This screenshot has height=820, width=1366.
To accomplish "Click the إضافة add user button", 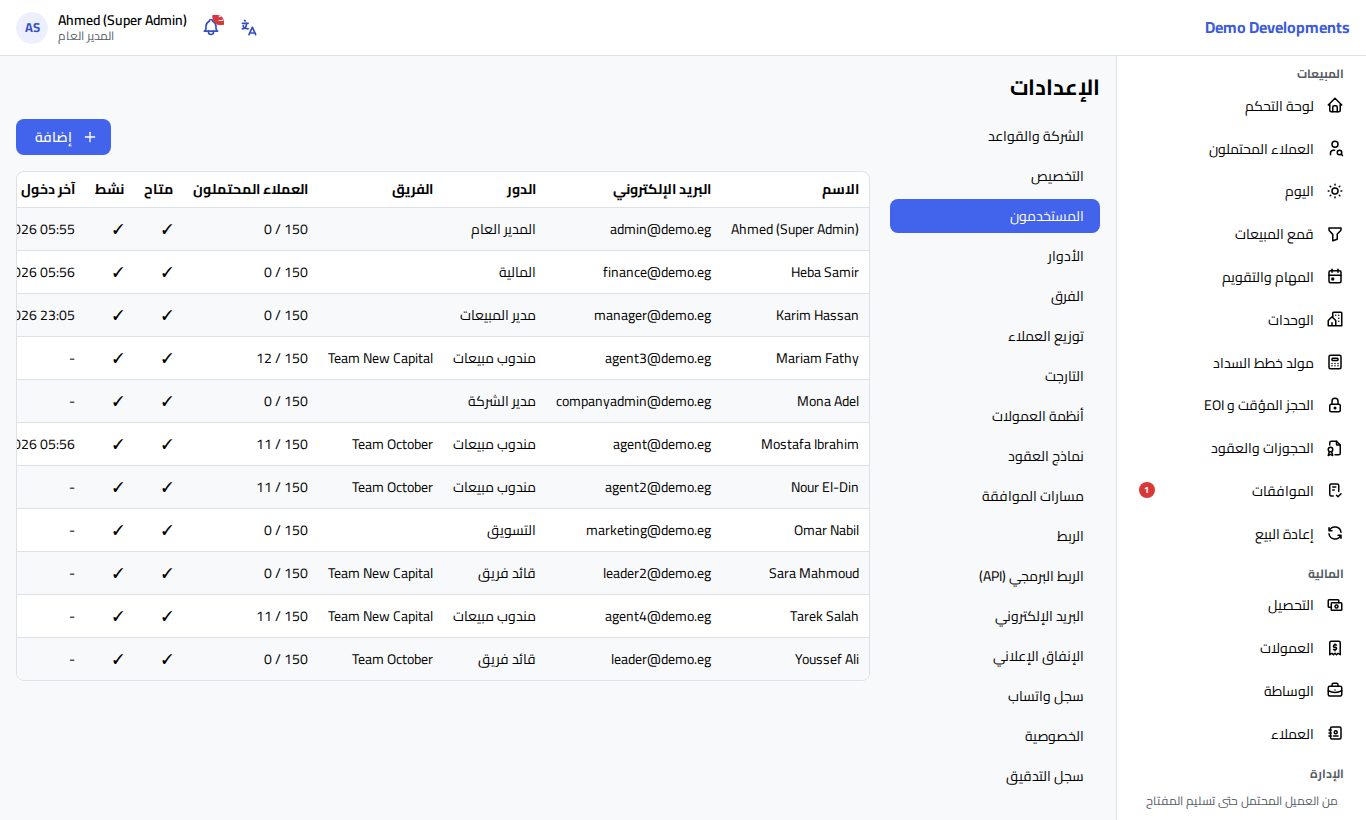I will tap(63, 137).
